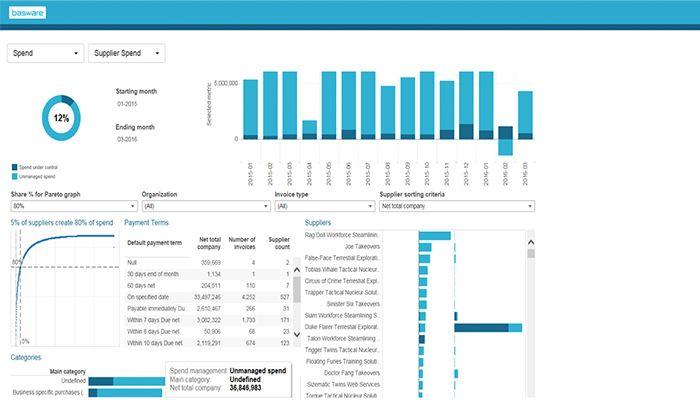
Task: Click the 2016-03 bar in chart
Action: pyautogui.click(x=525, y=115)
